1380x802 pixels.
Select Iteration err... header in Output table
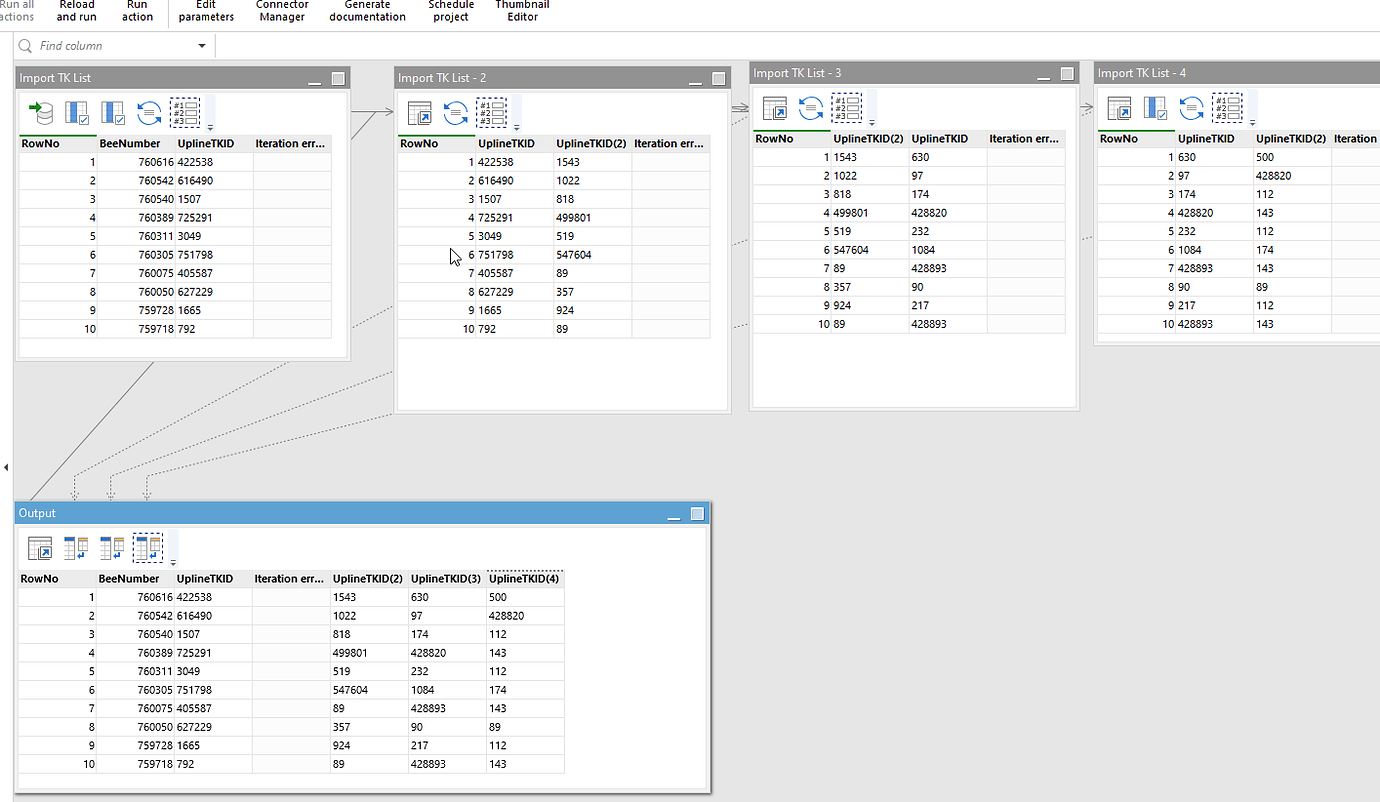[291, 578]
